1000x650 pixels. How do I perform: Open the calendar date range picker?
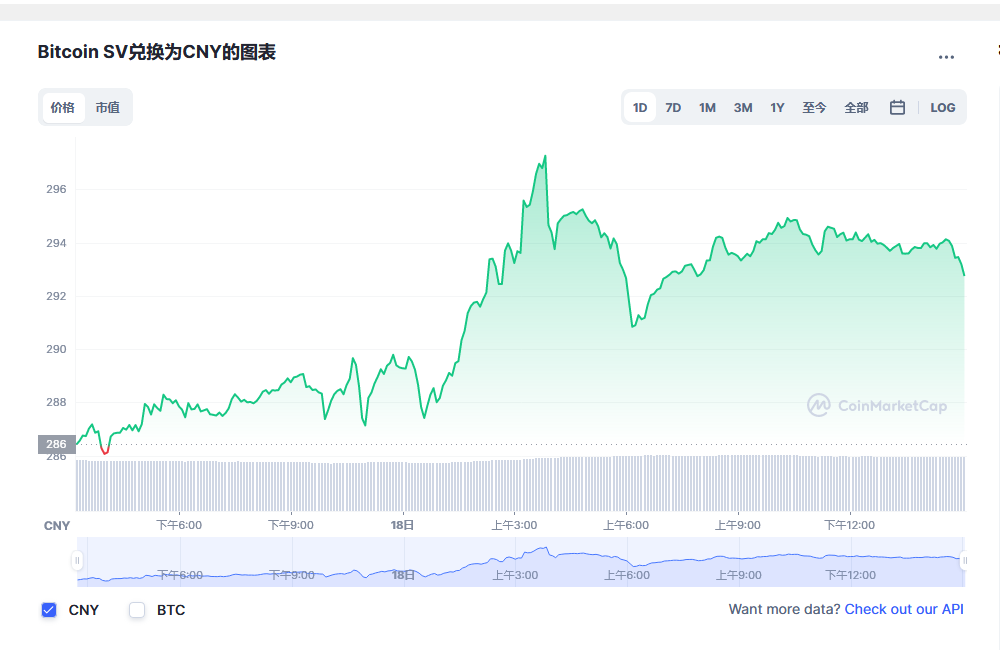point(897,107)
